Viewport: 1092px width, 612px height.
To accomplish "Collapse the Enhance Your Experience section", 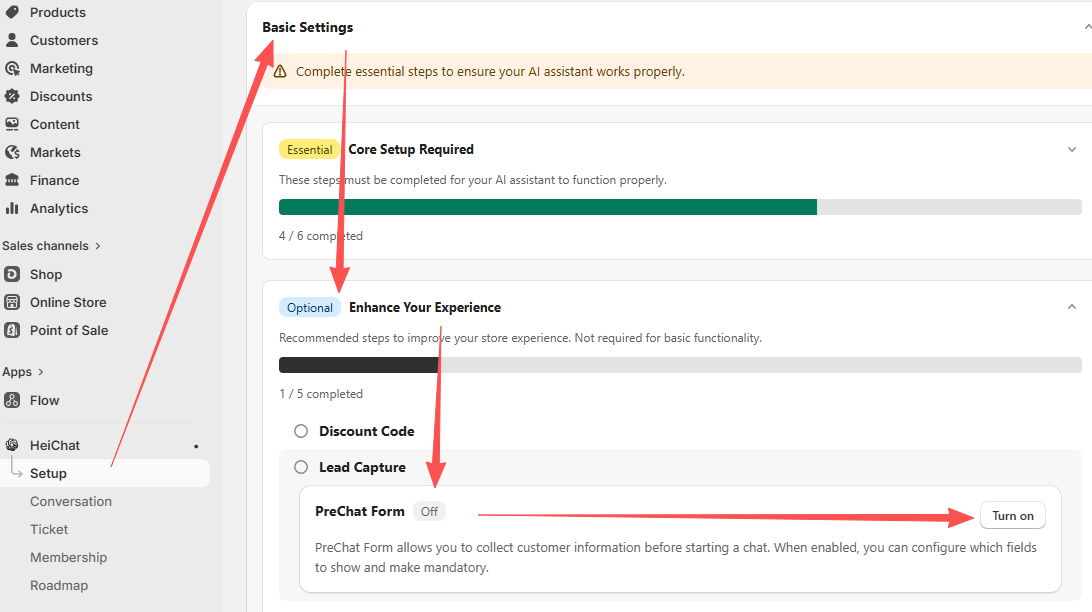I will 1072,307.
